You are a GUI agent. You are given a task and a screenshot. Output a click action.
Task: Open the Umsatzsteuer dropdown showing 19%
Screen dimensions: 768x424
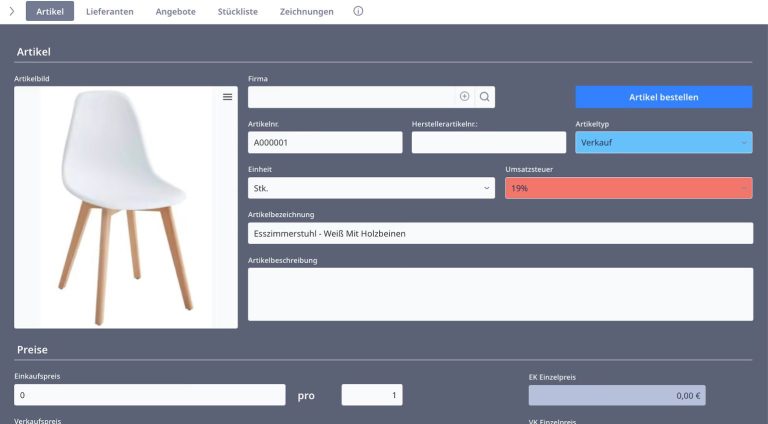click(628, 188)
